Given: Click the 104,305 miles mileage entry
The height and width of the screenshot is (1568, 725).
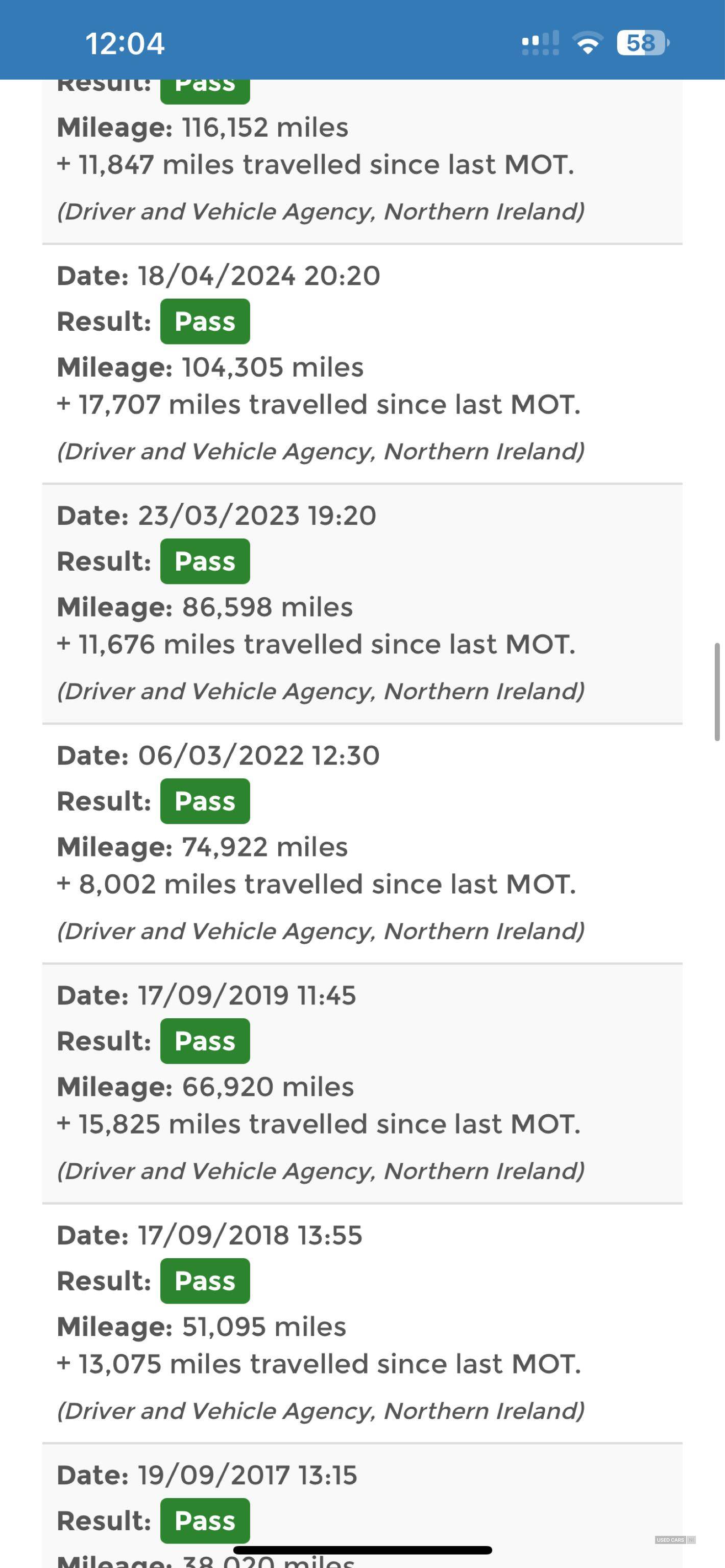Looking at the screenshot, I should point(273,367).
